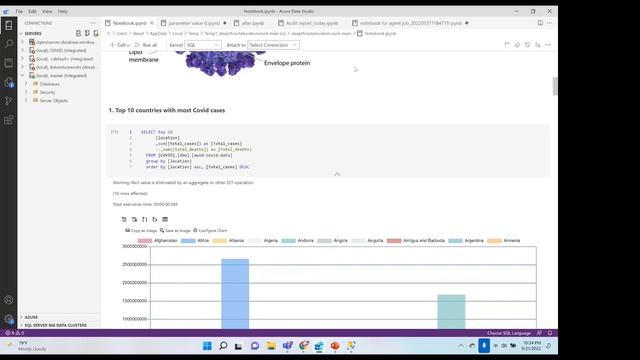This screenshot has height=360, width=640.
Task: Expand the Databases folder
Action: coord(26,84)
